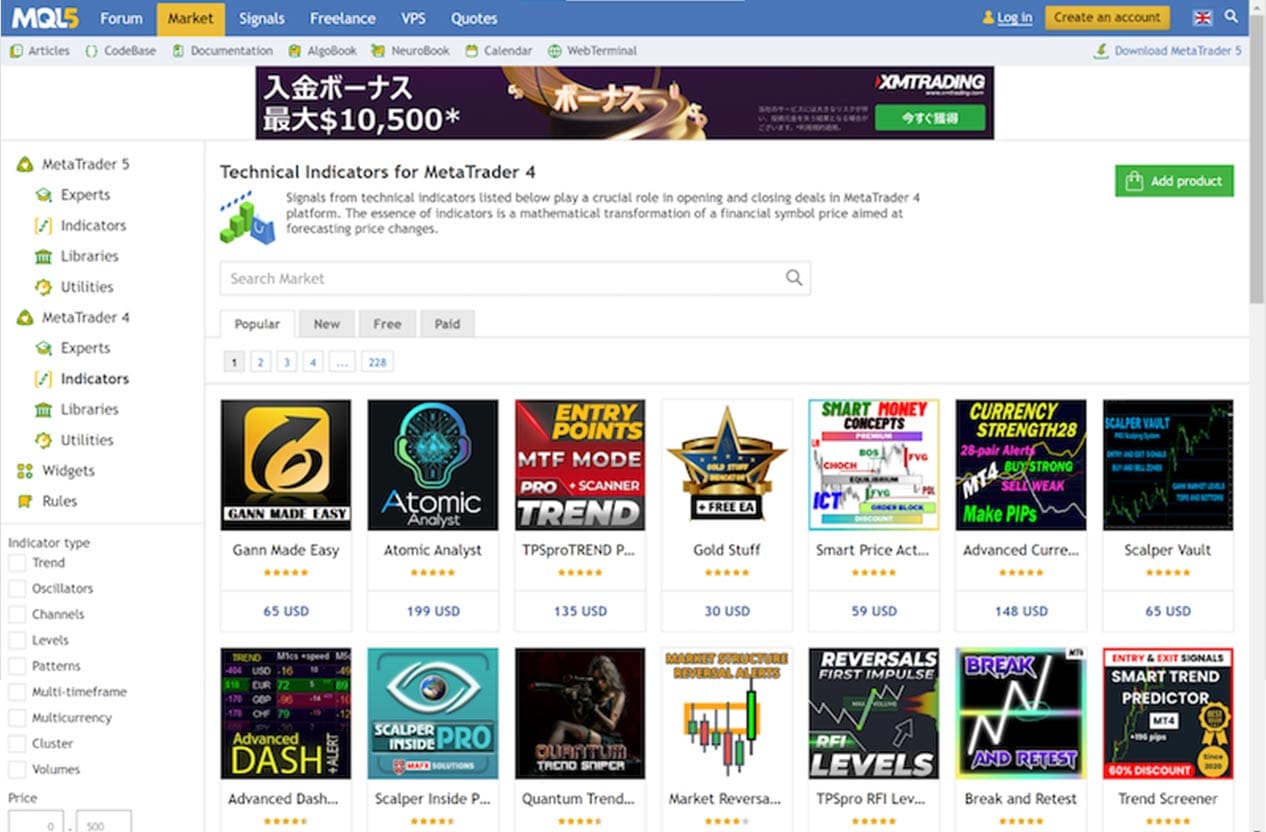Open the Forum menu item
Viewport: 1266px width, 832px height.
click(x=121, y=18)
